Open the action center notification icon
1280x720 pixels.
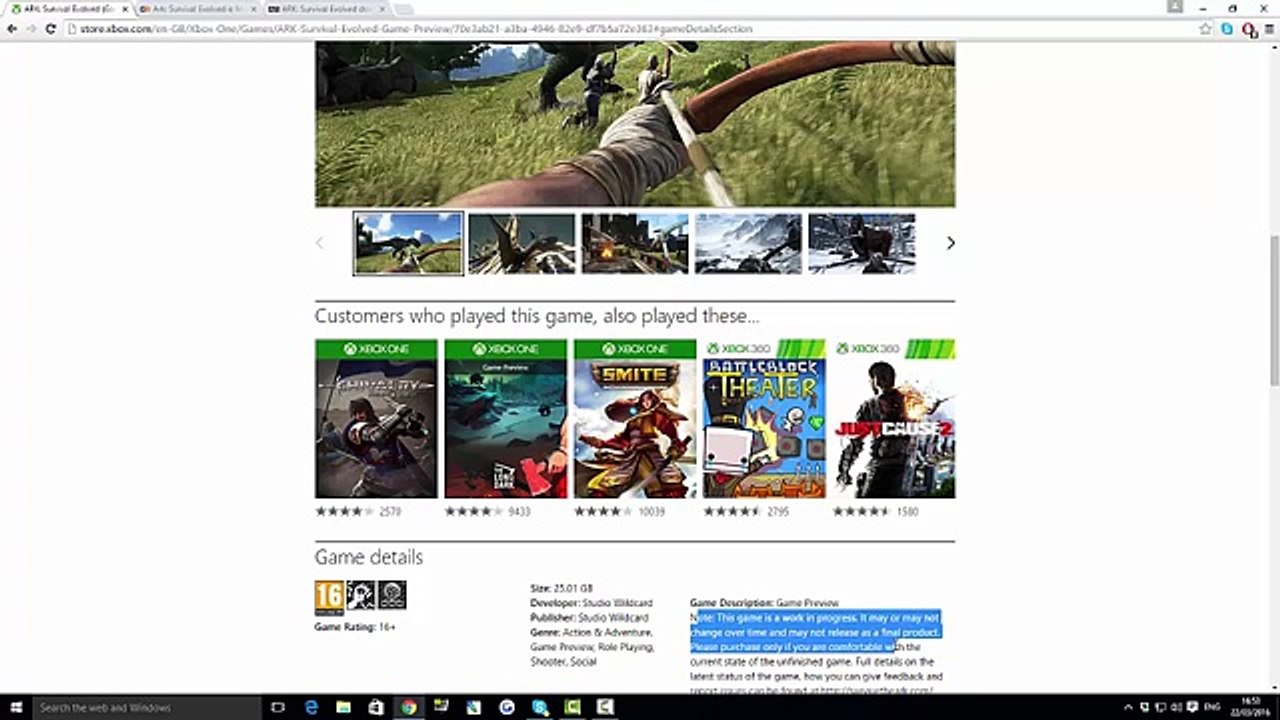pyautogui.click(x=1192, y=707)
